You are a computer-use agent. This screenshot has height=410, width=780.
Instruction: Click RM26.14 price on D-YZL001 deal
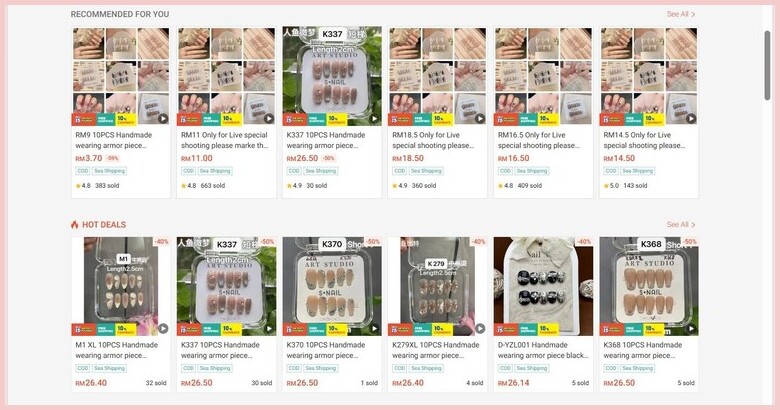[514, 383]
